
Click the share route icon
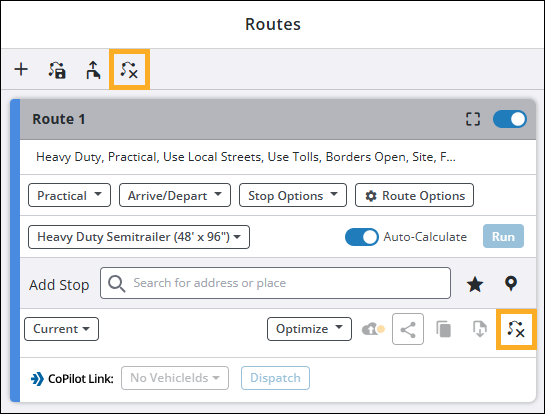[x=408, y=329]
